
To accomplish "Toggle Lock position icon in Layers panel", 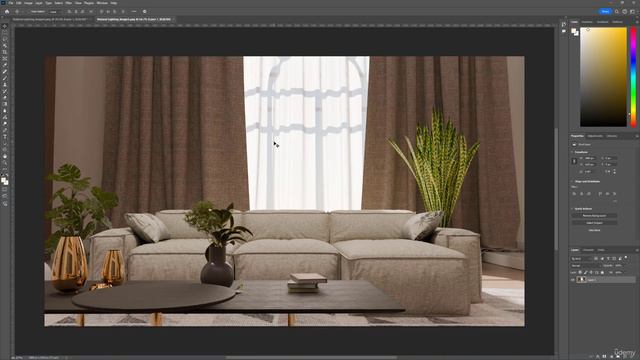I will click(x=591, y=272).
